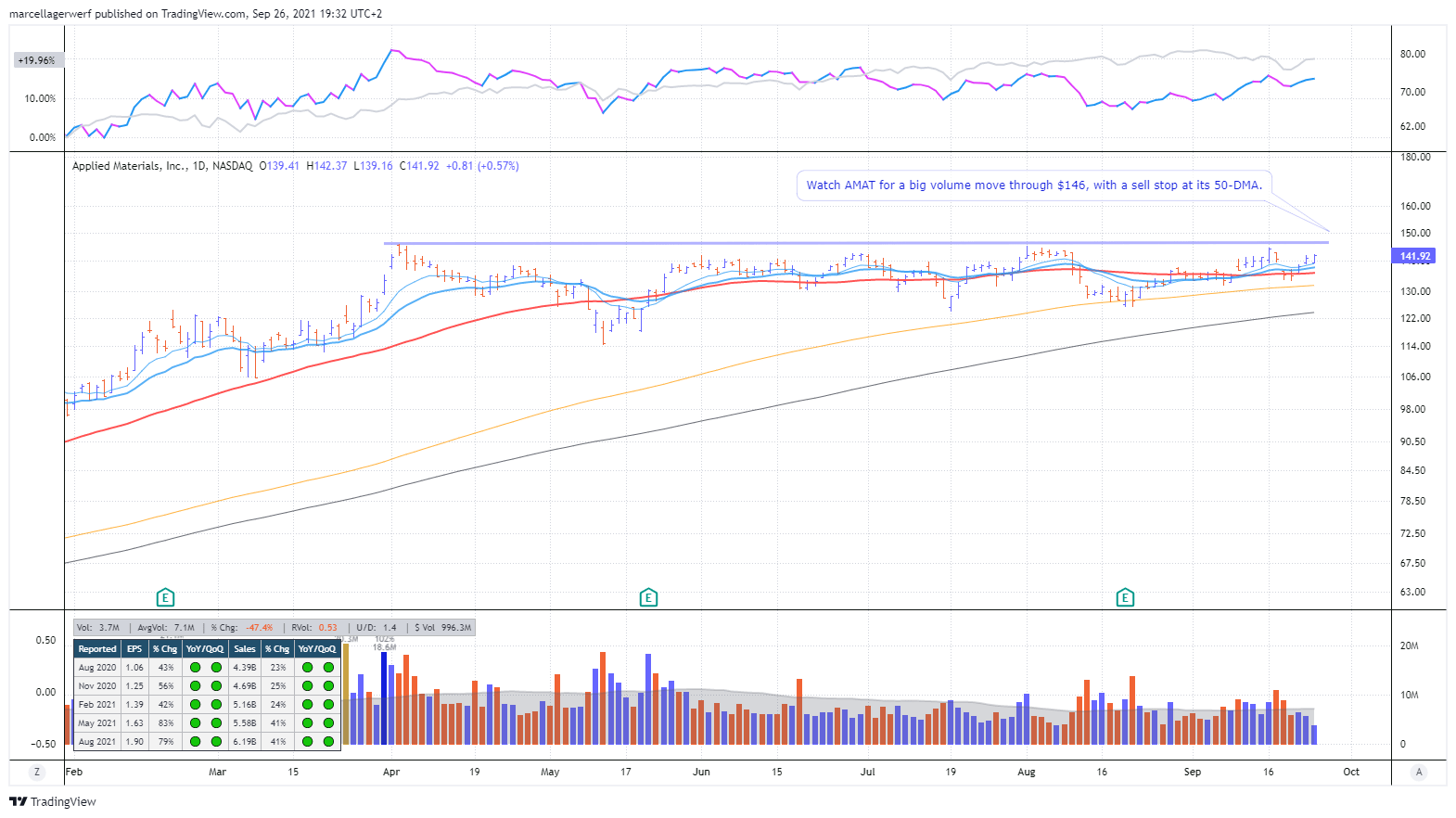The height and width of the screenshot is (818, 1456).
Task: Click the Sales column header
Action: pyautogui.click(x=245, y=649)
